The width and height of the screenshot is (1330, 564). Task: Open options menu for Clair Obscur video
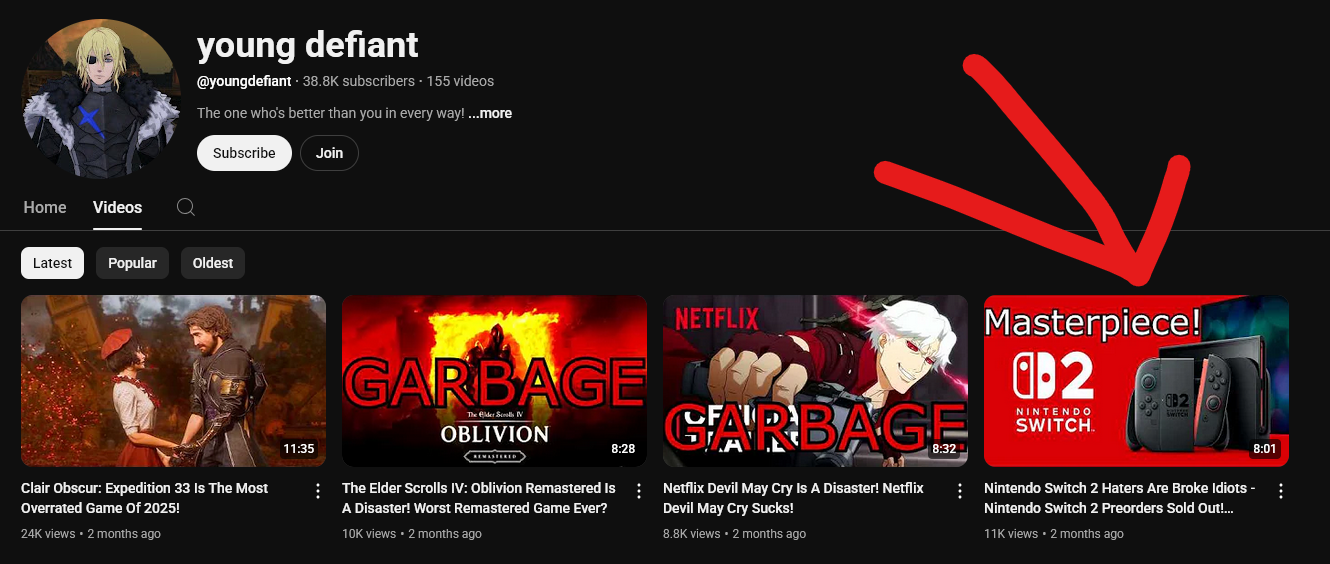point(318,491)
